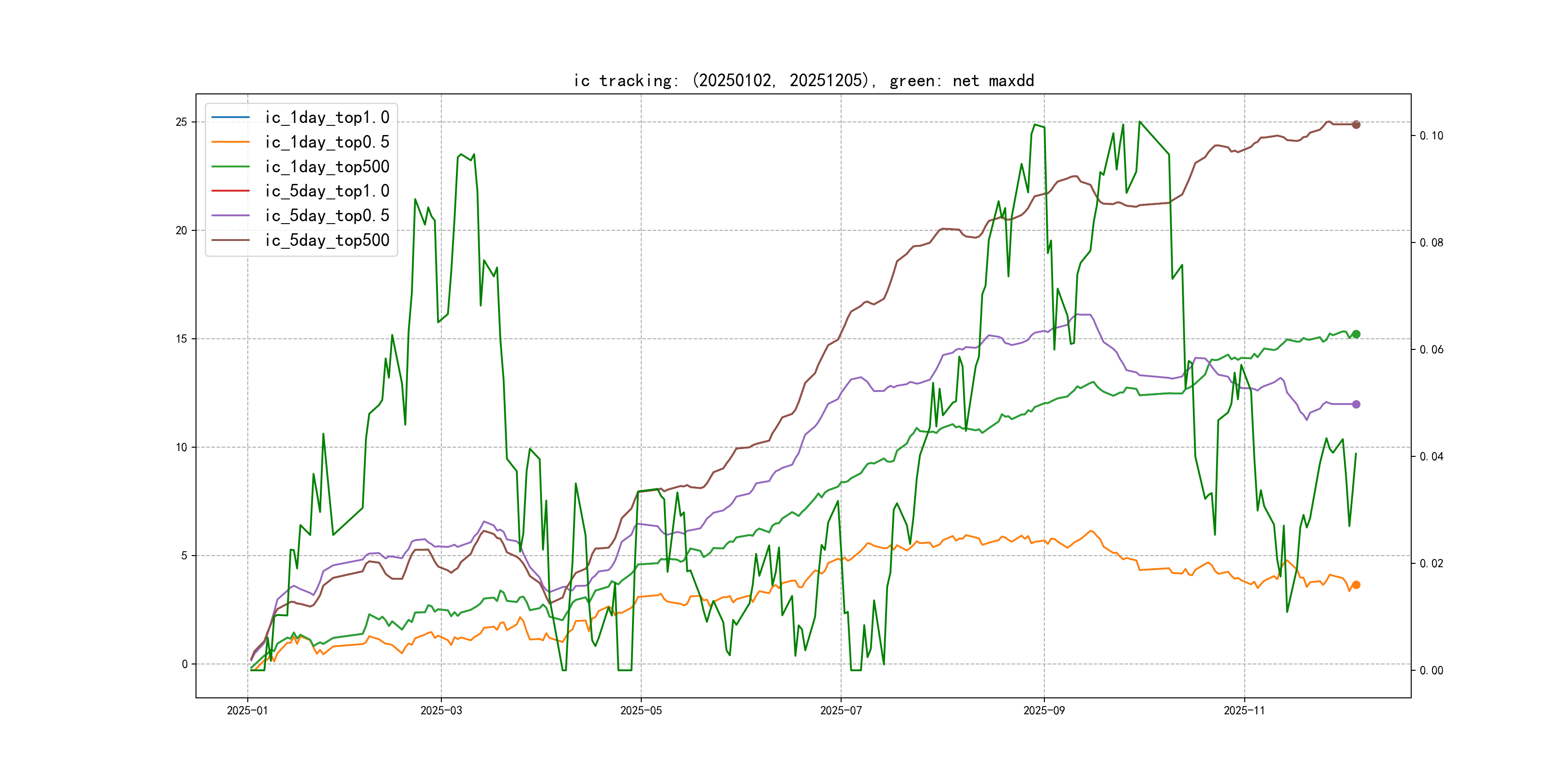Click the ic_1day_top1.0 blue legend swatch
Viewport: 1568px width, 784px height.
click(x=230, y=117)
